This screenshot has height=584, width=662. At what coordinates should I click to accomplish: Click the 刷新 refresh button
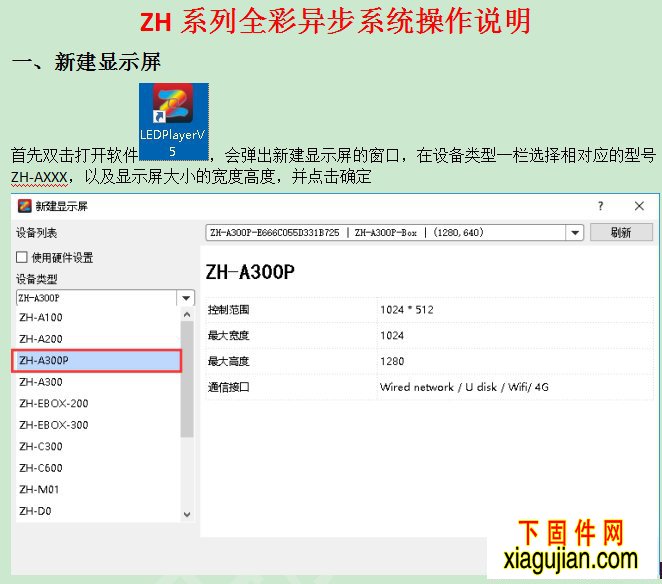[621, 233]
